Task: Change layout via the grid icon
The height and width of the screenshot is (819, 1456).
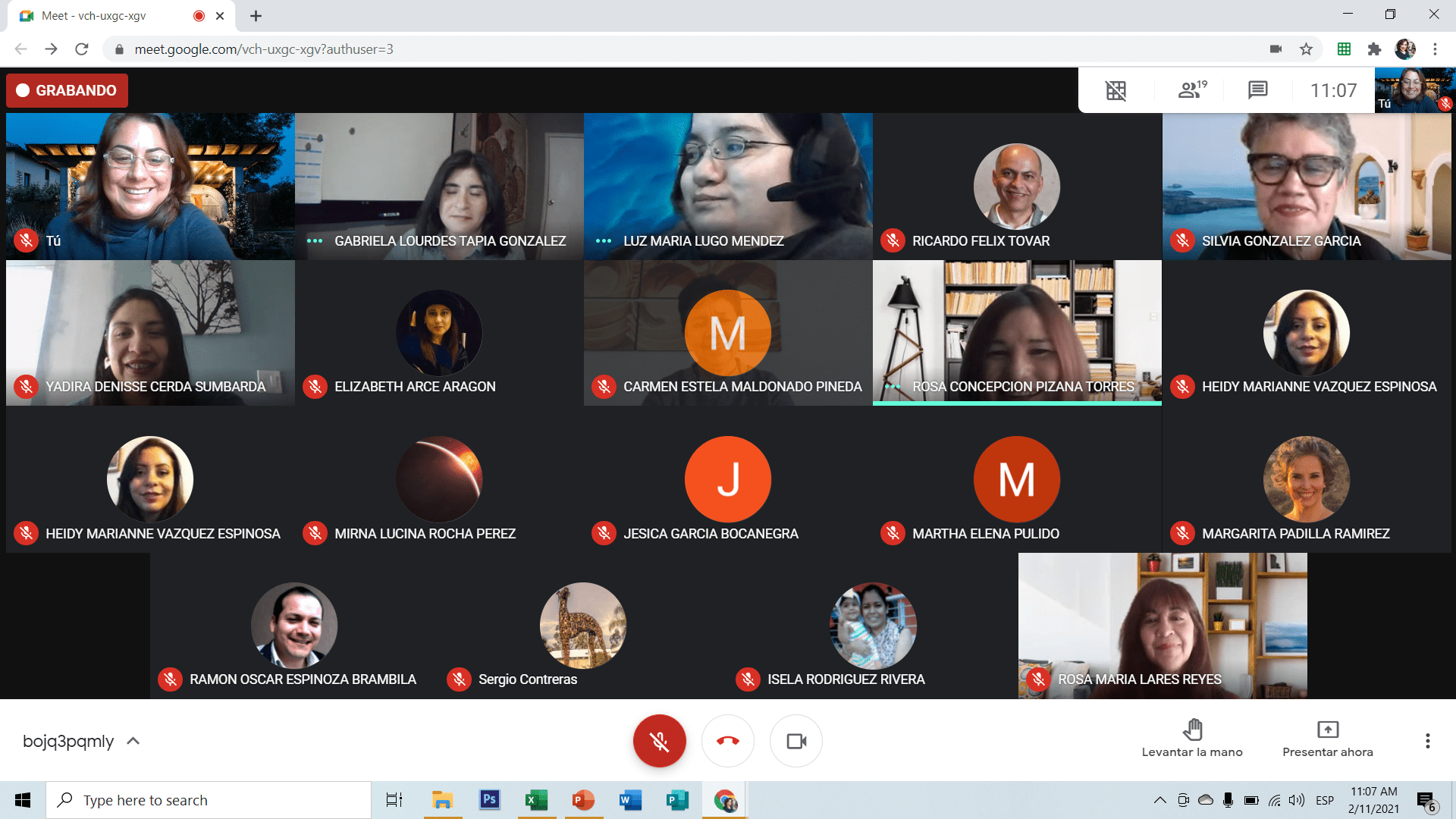Action: click(x=1116, y=90)
